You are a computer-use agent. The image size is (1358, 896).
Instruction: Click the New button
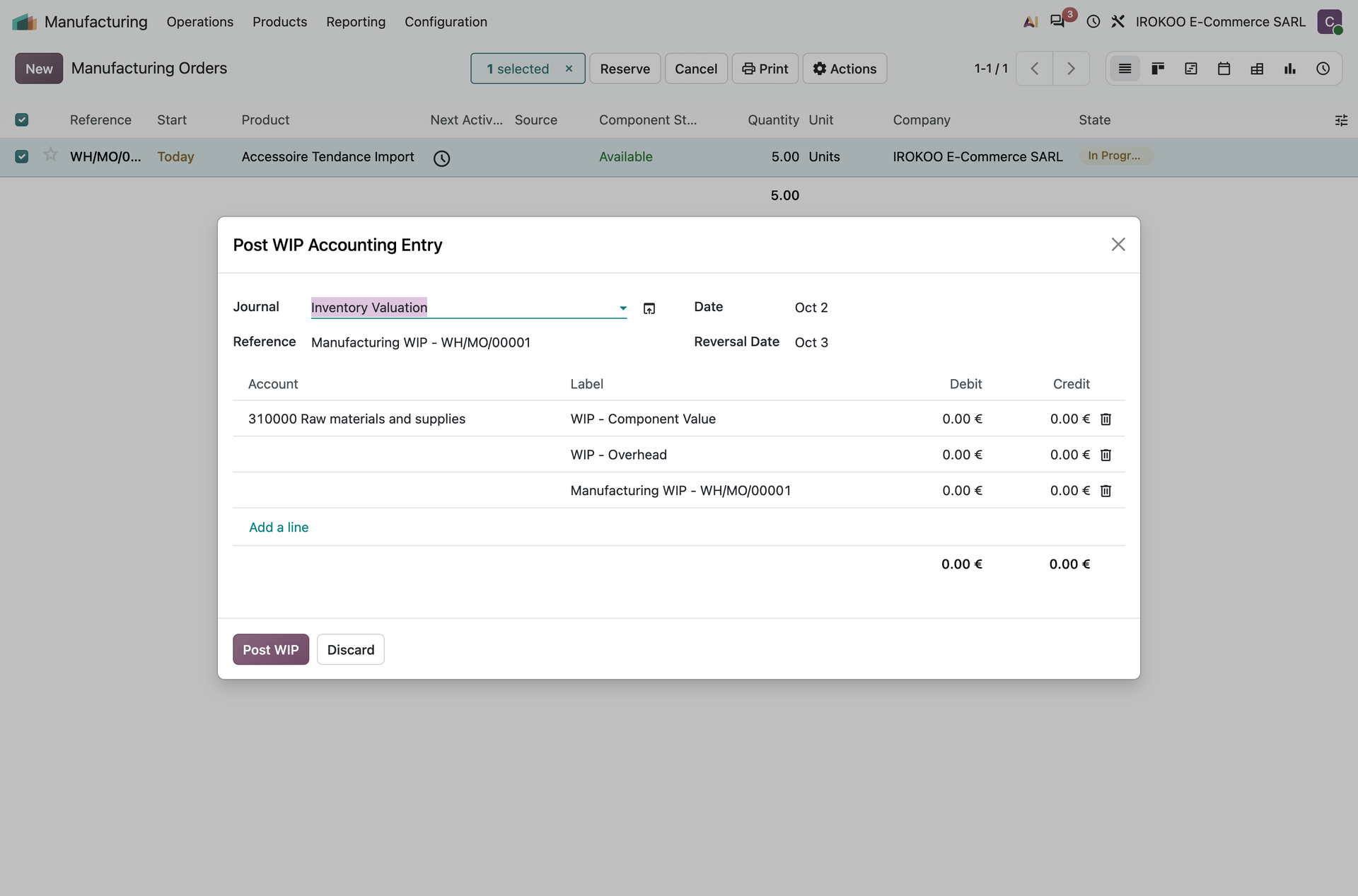click(x=39, y=69)
